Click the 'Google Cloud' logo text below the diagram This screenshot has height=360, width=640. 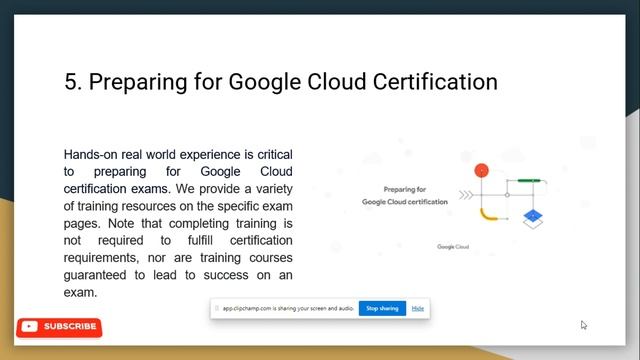pos(453,247)
